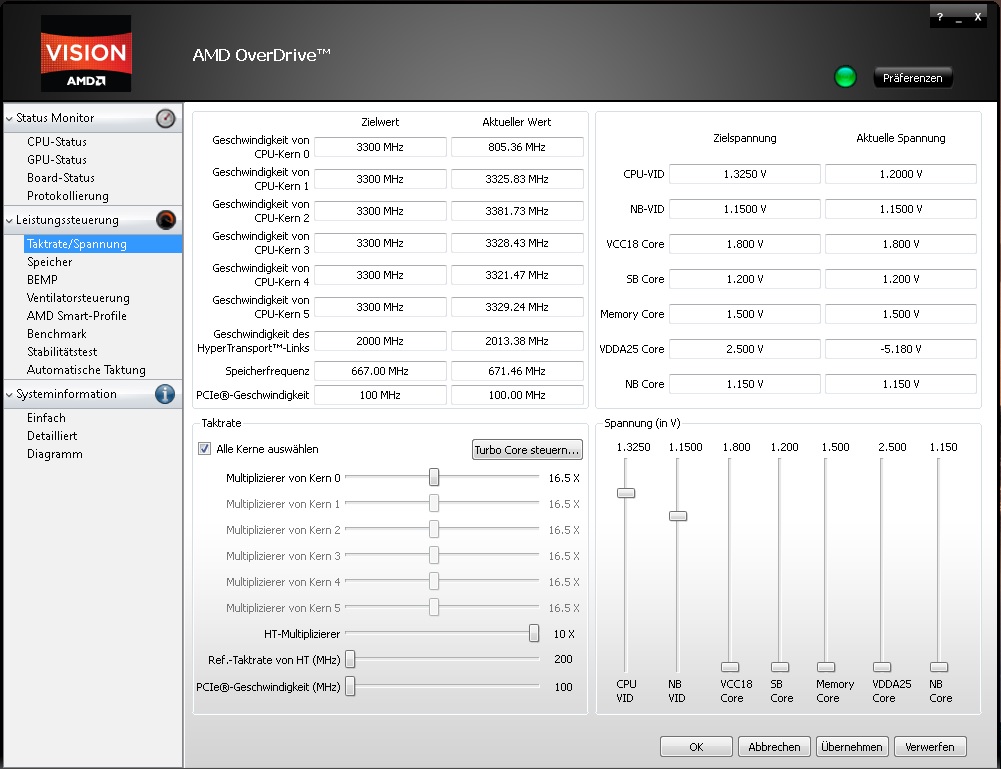Viewport: 1001px width, 769px height.
Task: Open Speicher settings
Action: click(50, 262)
